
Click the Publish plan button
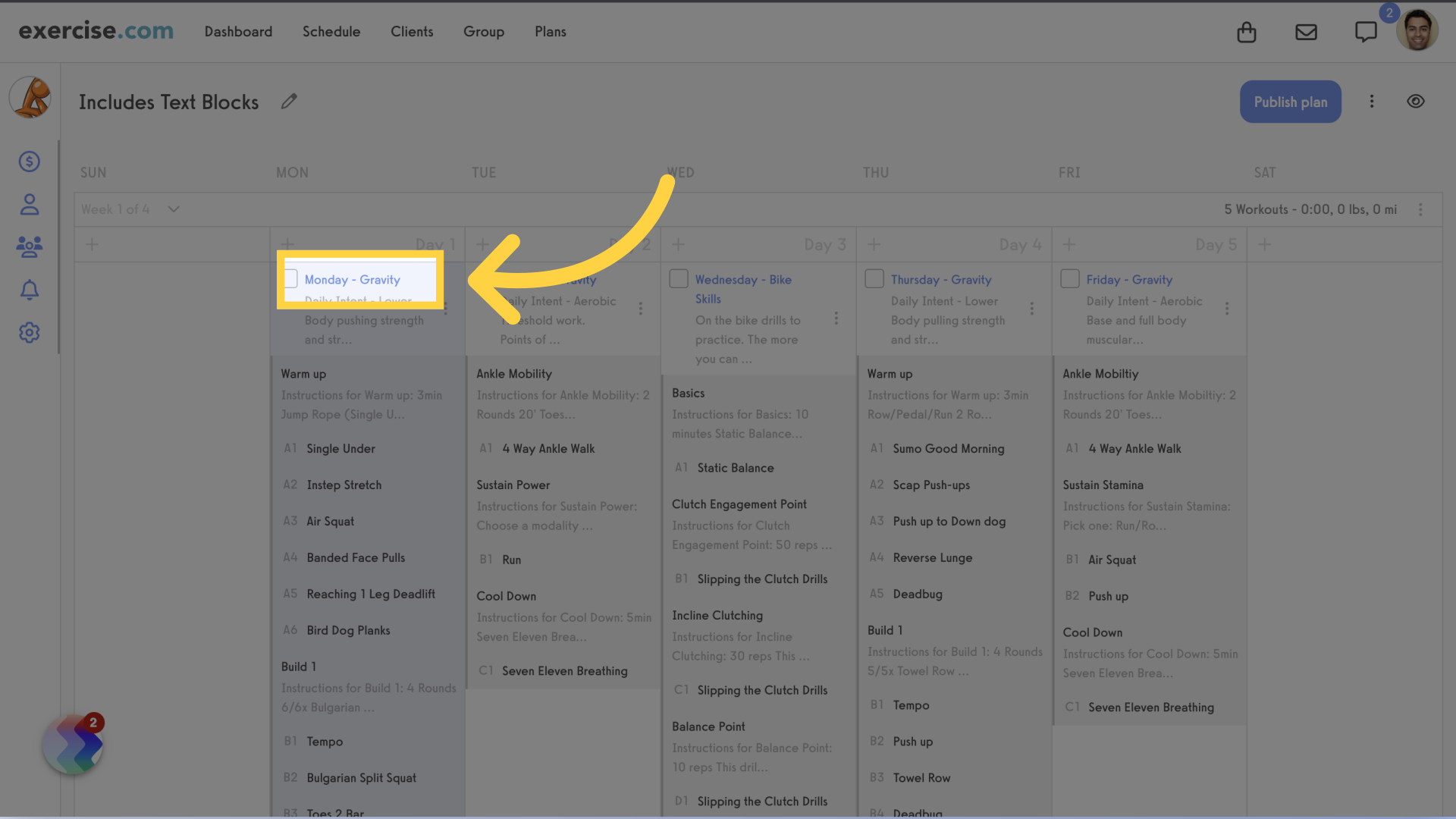click(1291, 101)
